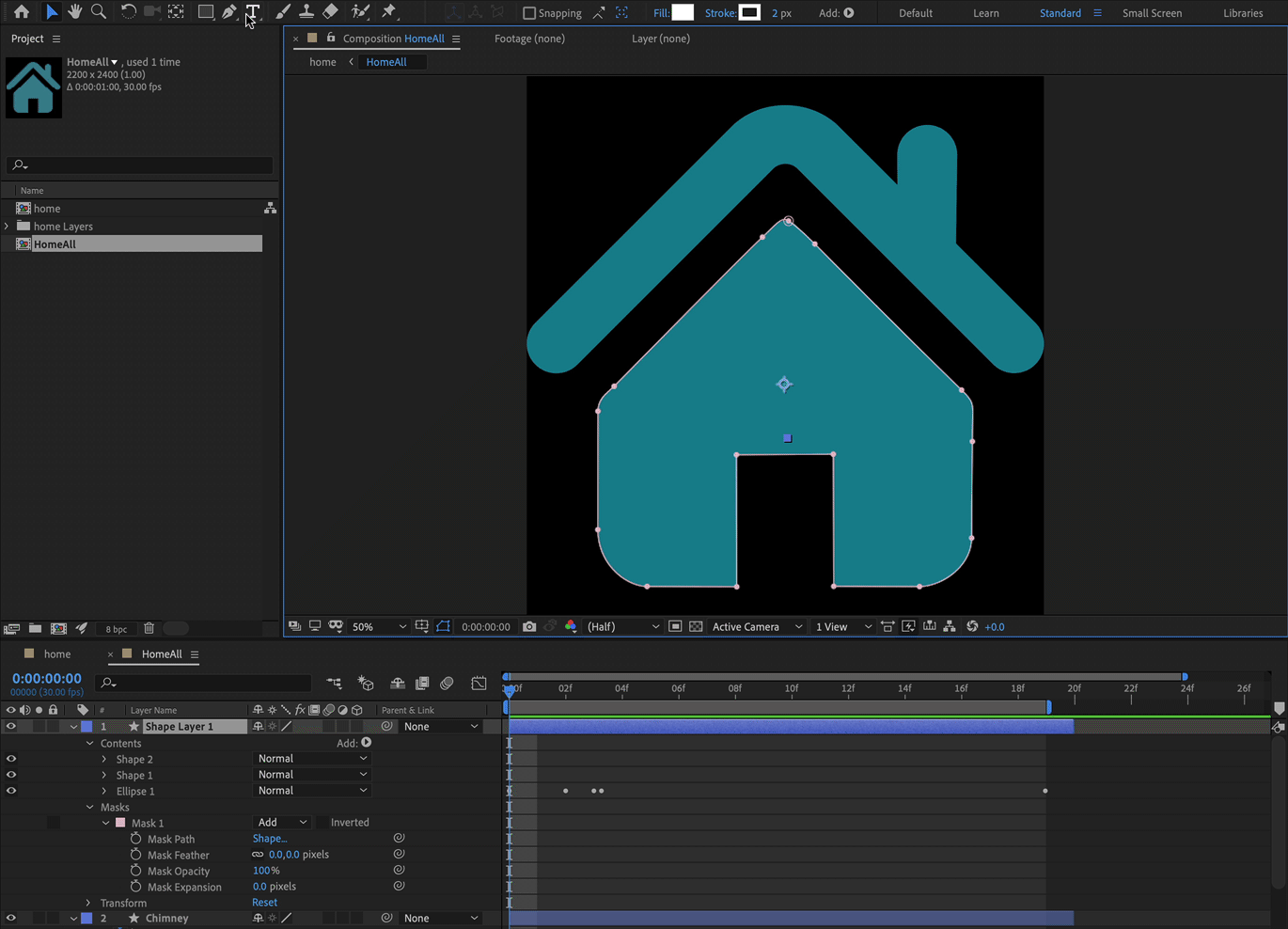Select the Selection arrow tool
Screen dimensions: 1288x929
click(52, 12)
